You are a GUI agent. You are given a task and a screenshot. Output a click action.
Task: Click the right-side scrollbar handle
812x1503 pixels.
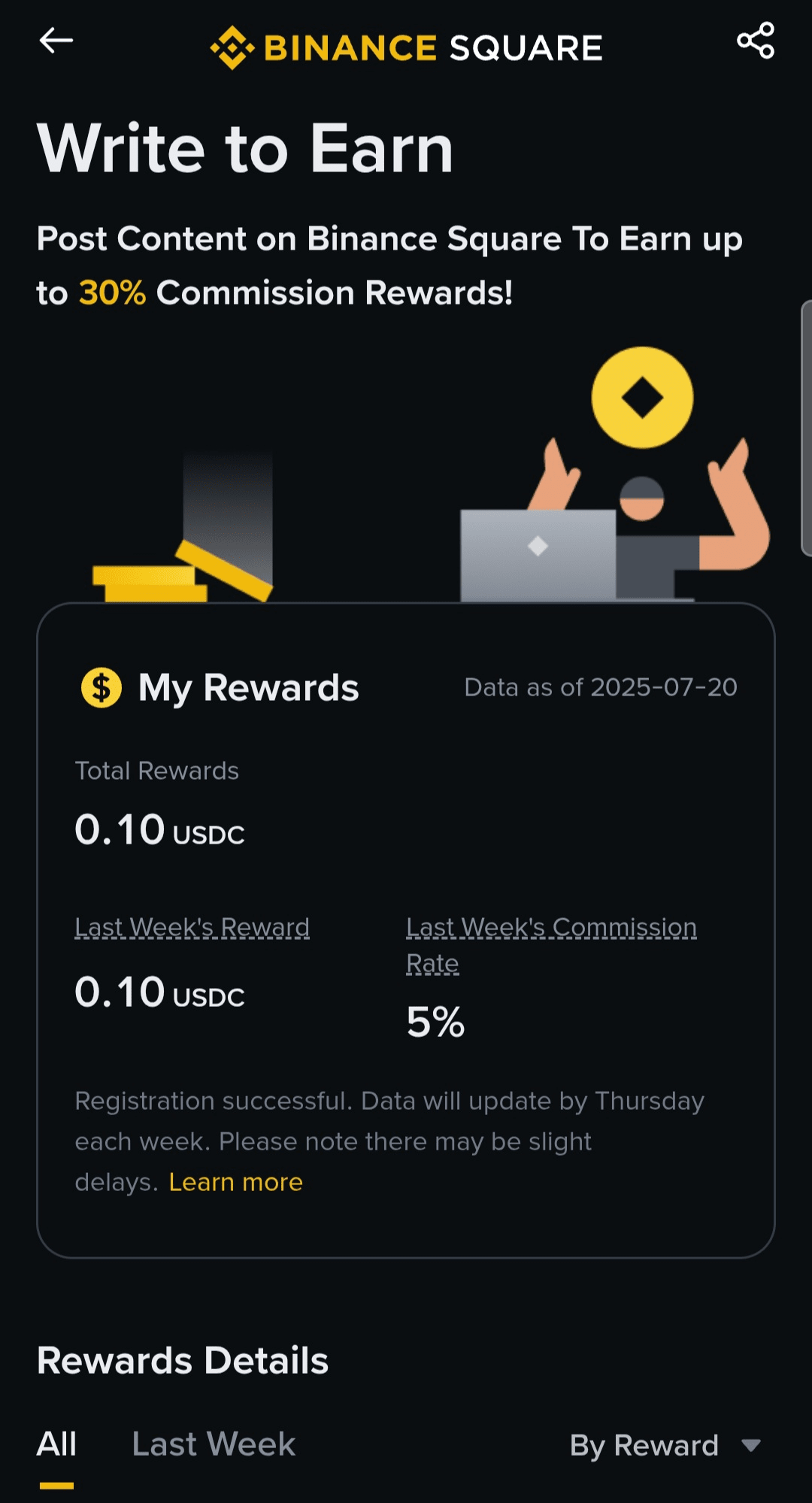coord(806,429)
